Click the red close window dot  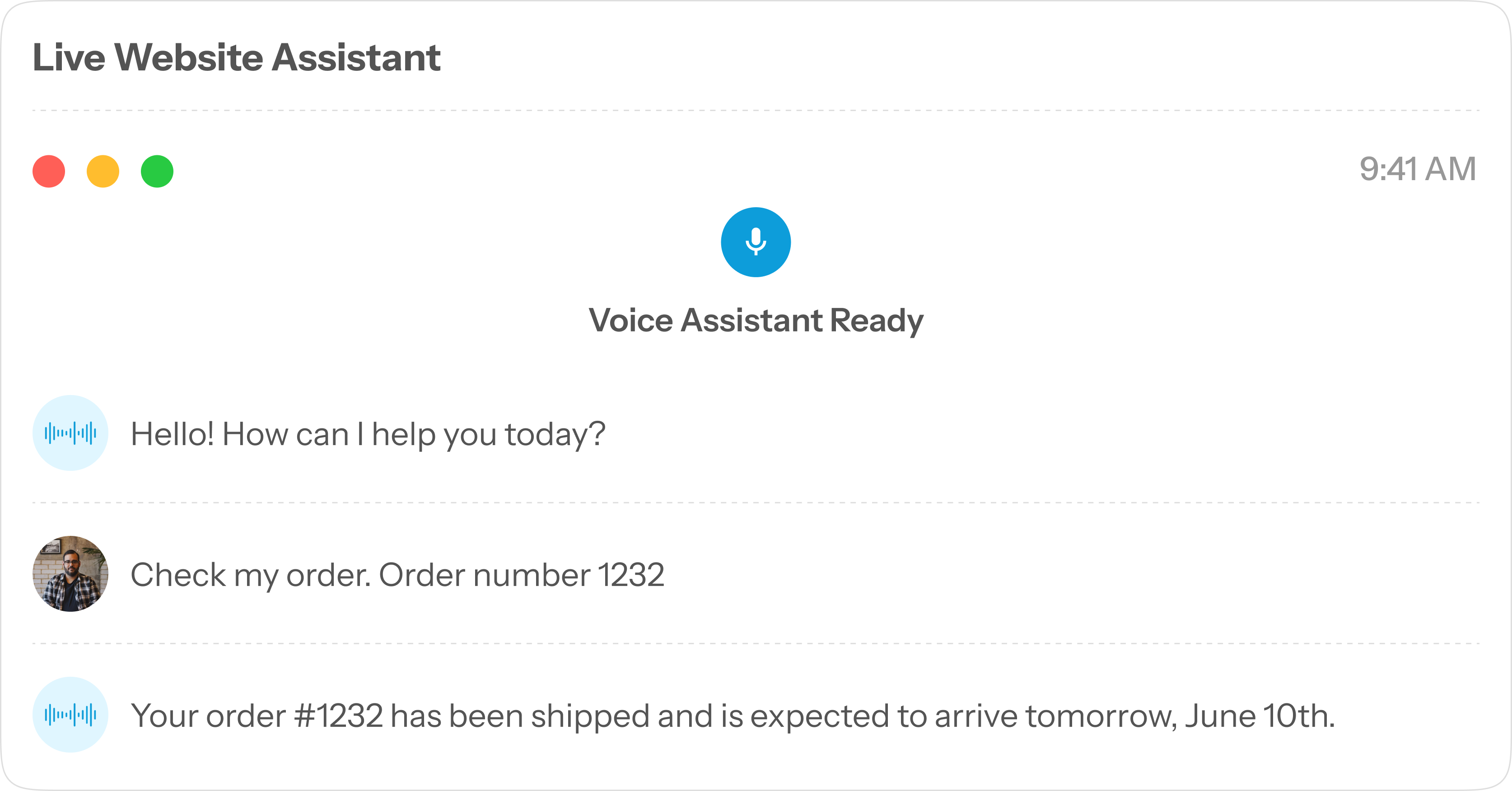tap(49, 172)
